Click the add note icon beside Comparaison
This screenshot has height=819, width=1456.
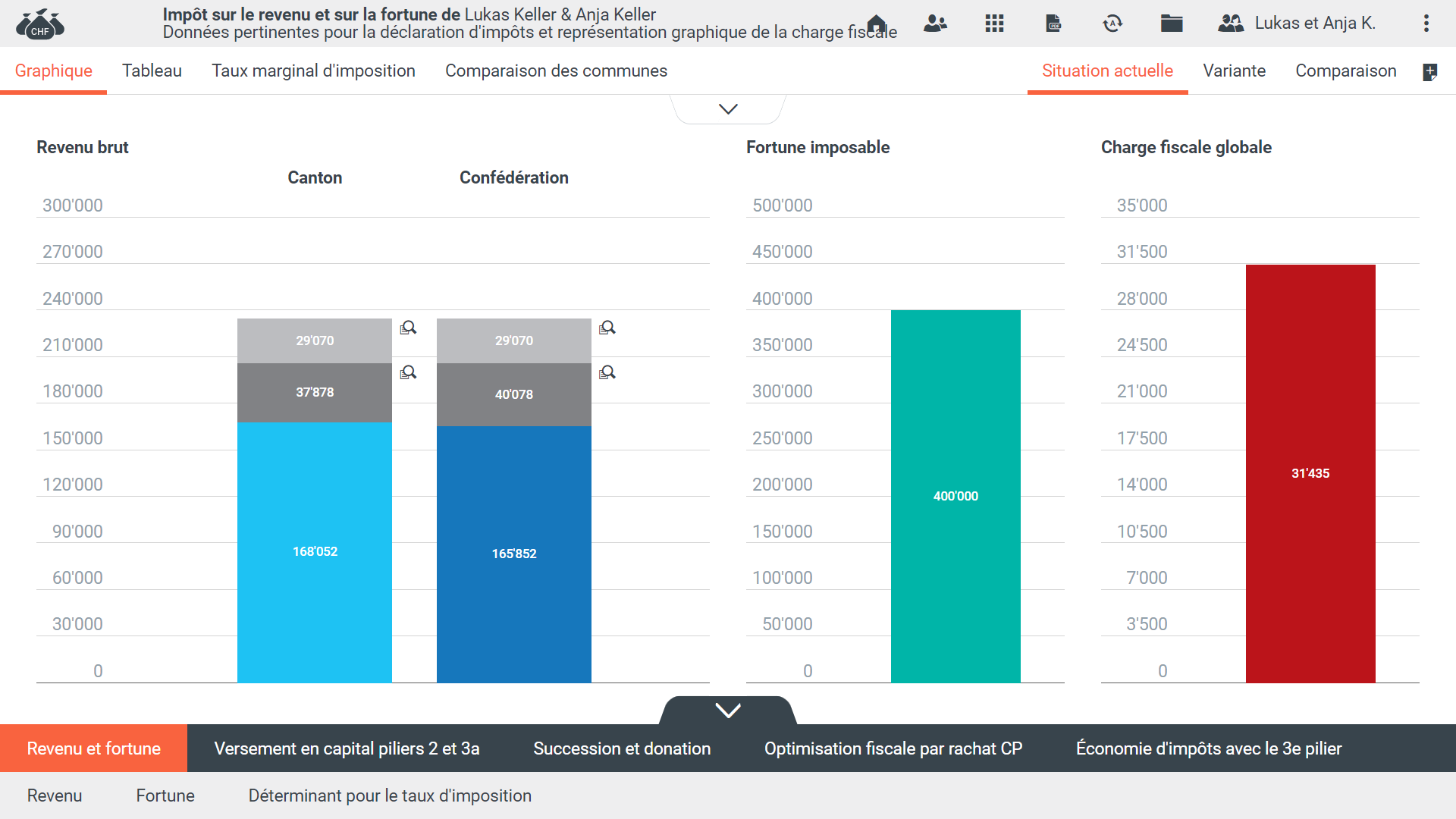coord(1430,72)
